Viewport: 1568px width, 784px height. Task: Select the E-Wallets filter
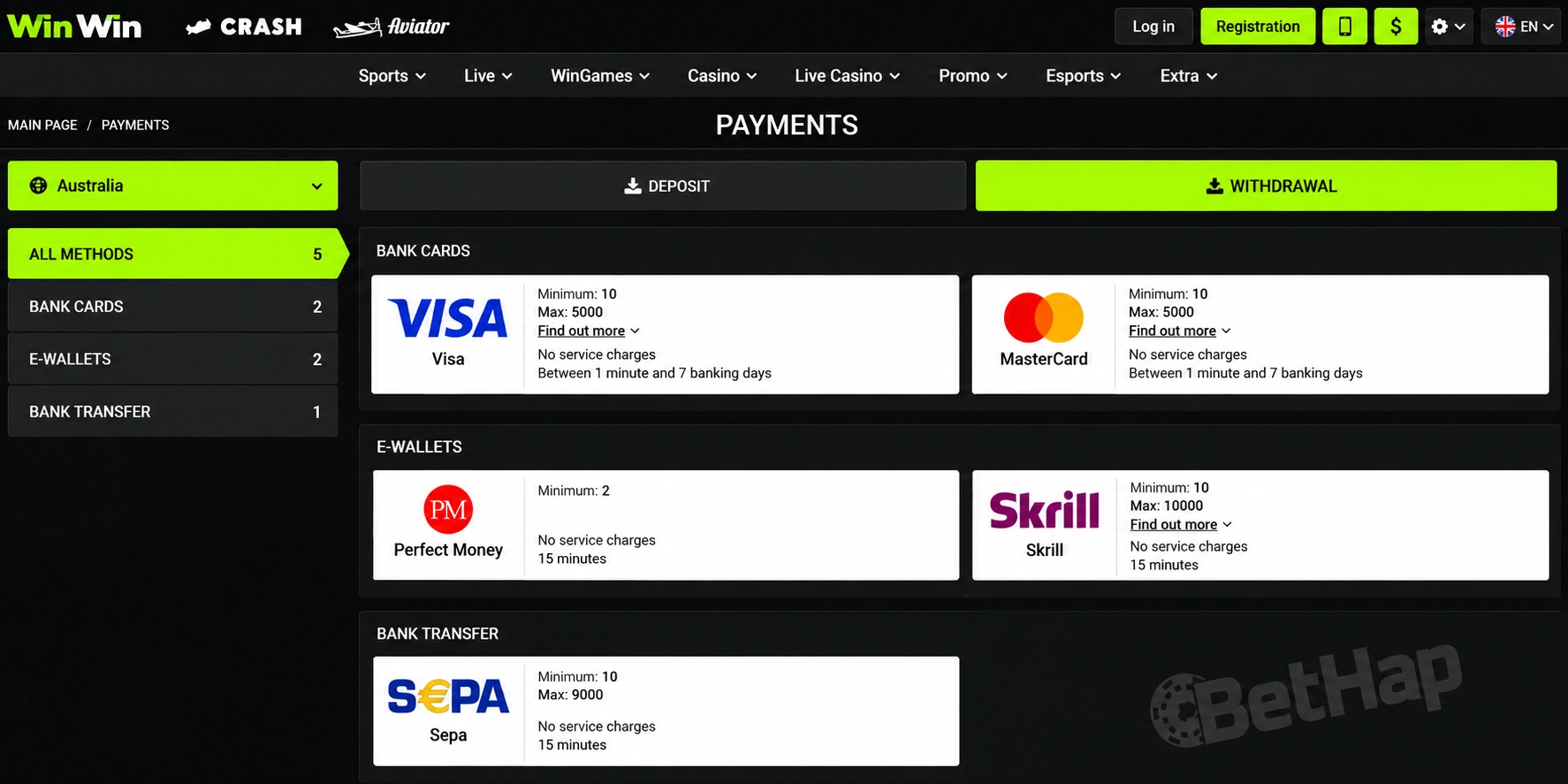[173, 359]
